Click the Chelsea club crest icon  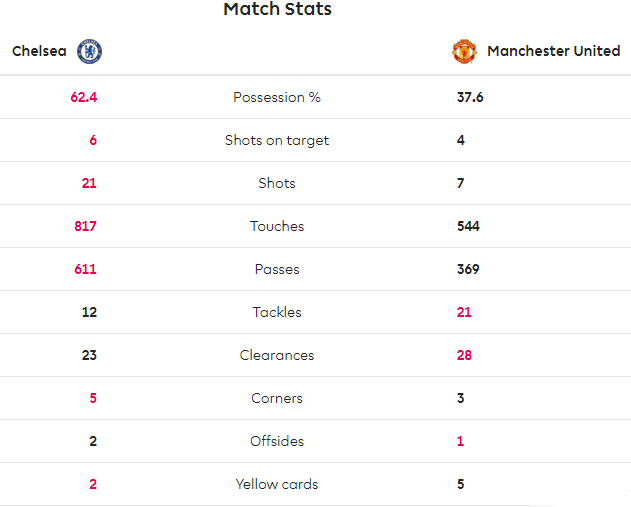(x=89, y=52)
